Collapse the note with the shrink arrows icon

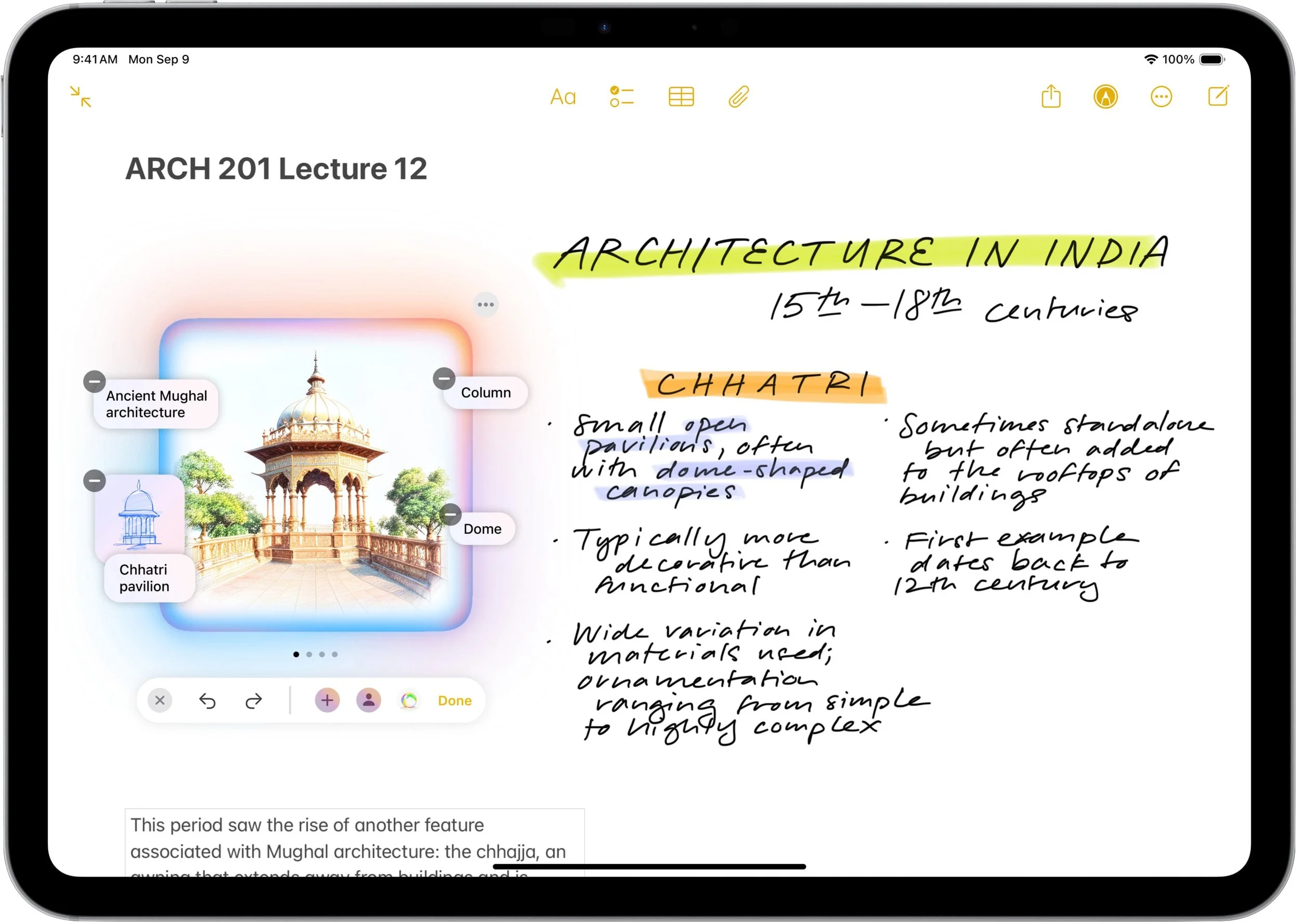pyautogui.click(x=81, y=97)
